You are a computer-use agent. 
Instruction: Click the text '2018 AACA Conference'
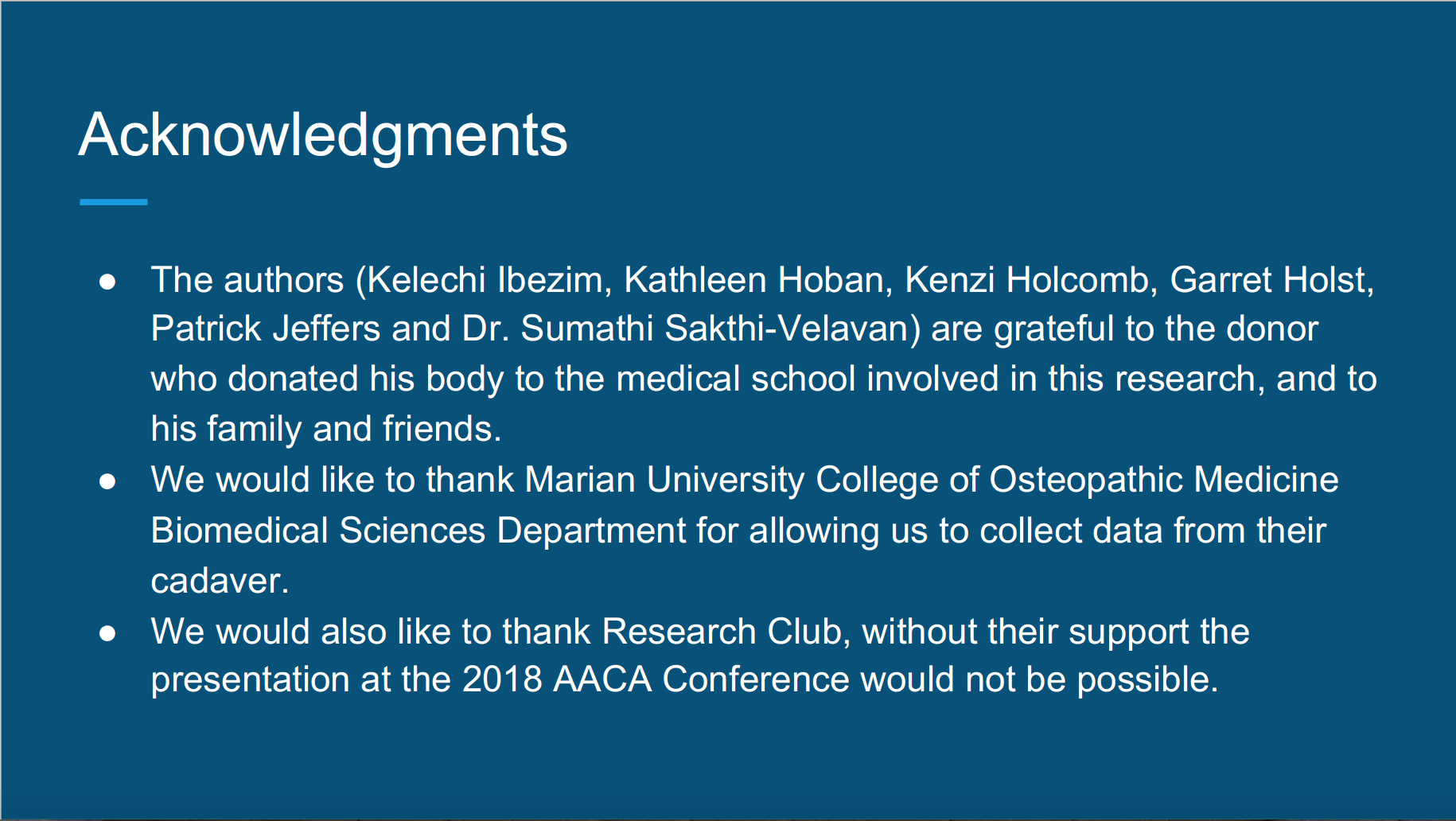(x=656, y=679)
